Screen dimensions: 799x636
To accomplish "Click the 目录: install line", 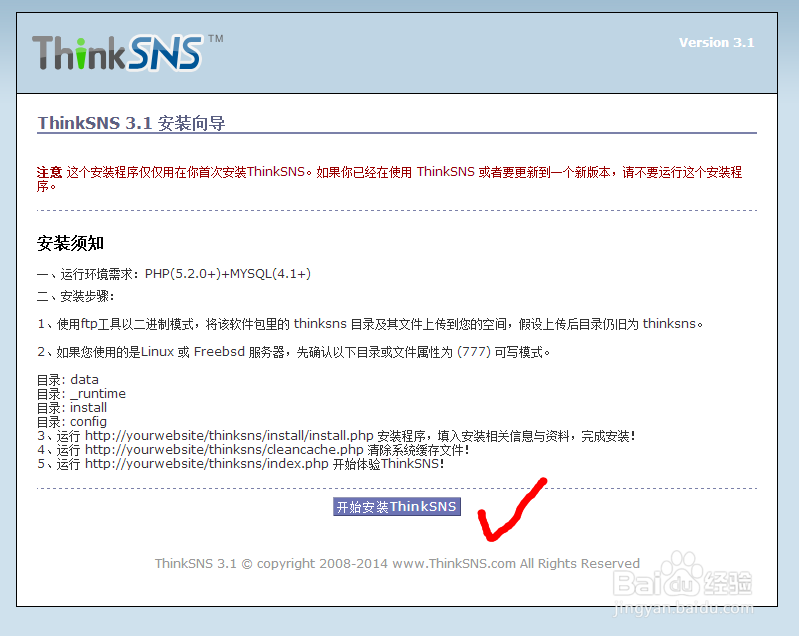I will (72, 408).
